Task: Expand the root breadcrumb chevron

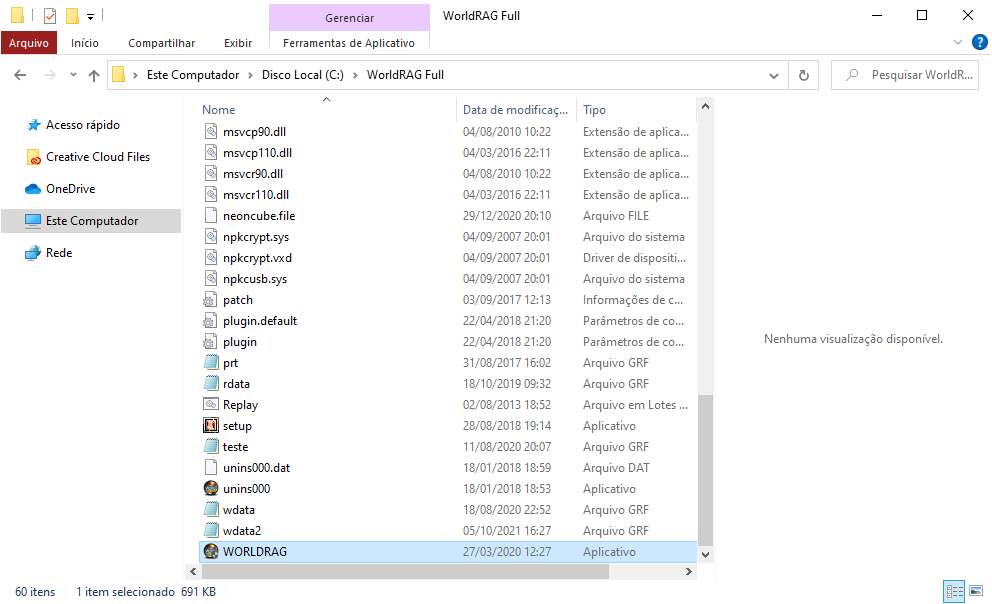Action: pos(135,75)
